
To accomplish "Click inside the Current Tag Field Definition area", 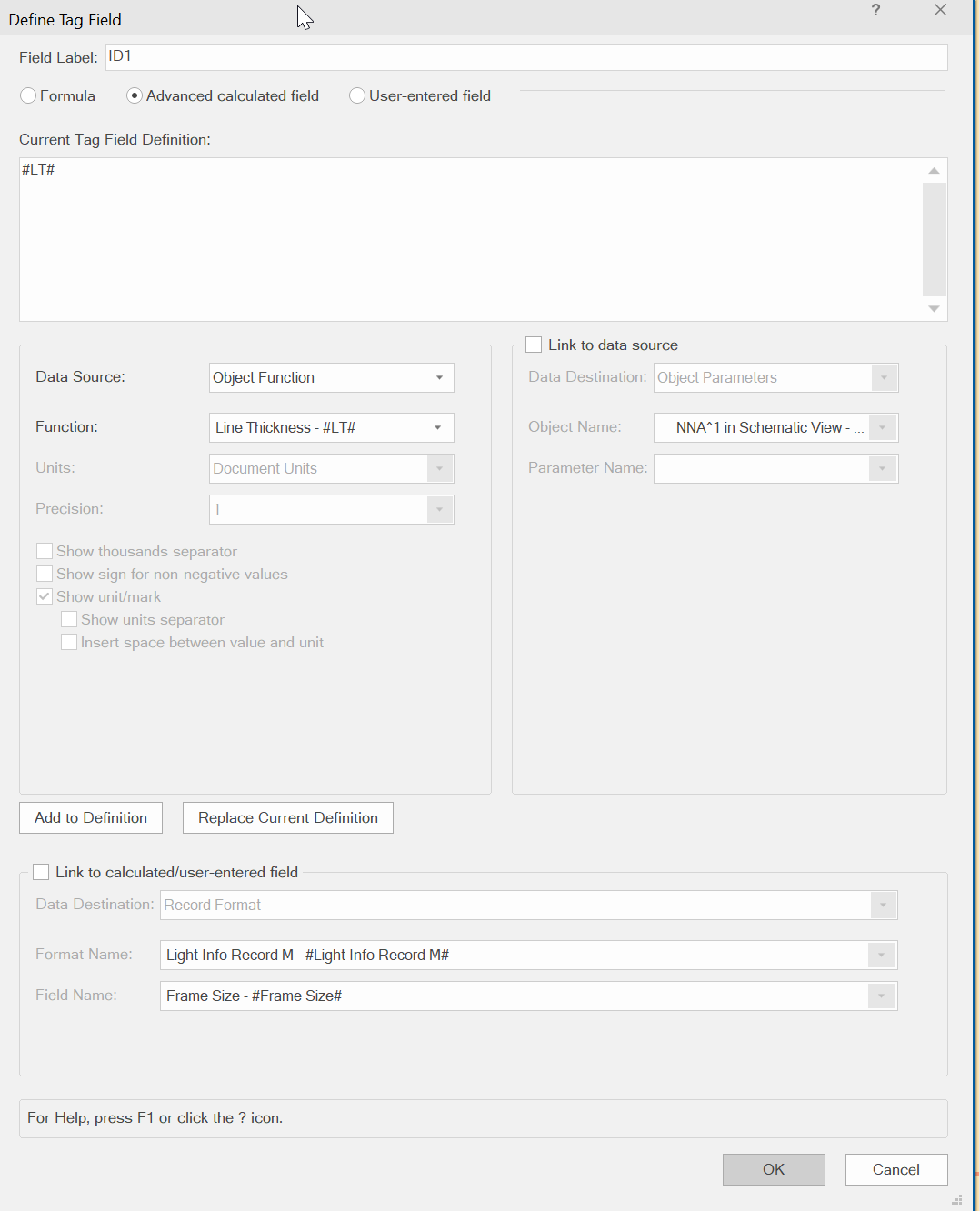I will (469, 240).
